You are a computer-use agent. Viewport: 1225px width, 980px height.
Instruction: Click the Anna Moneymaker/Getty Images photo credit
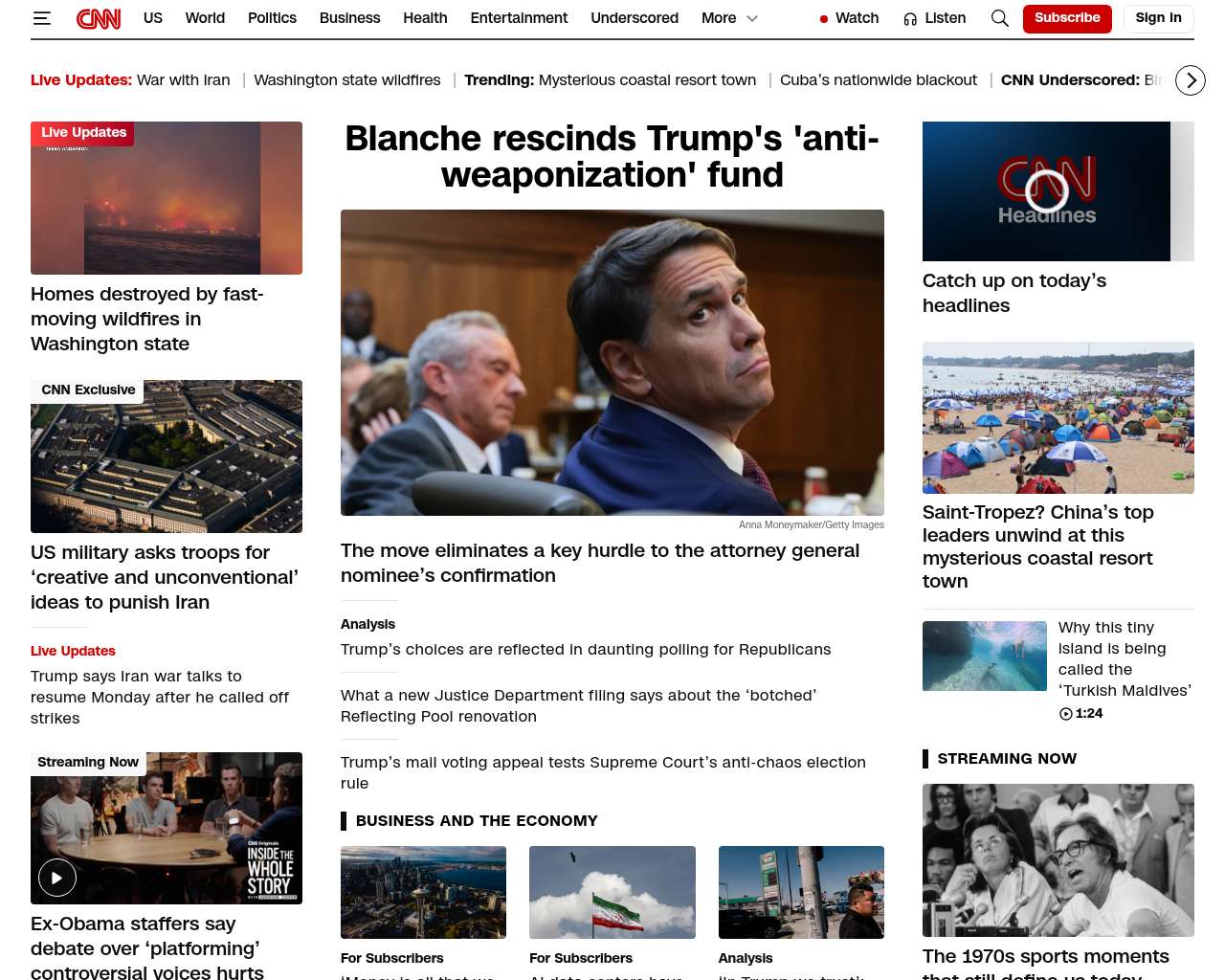pos(812,524)
